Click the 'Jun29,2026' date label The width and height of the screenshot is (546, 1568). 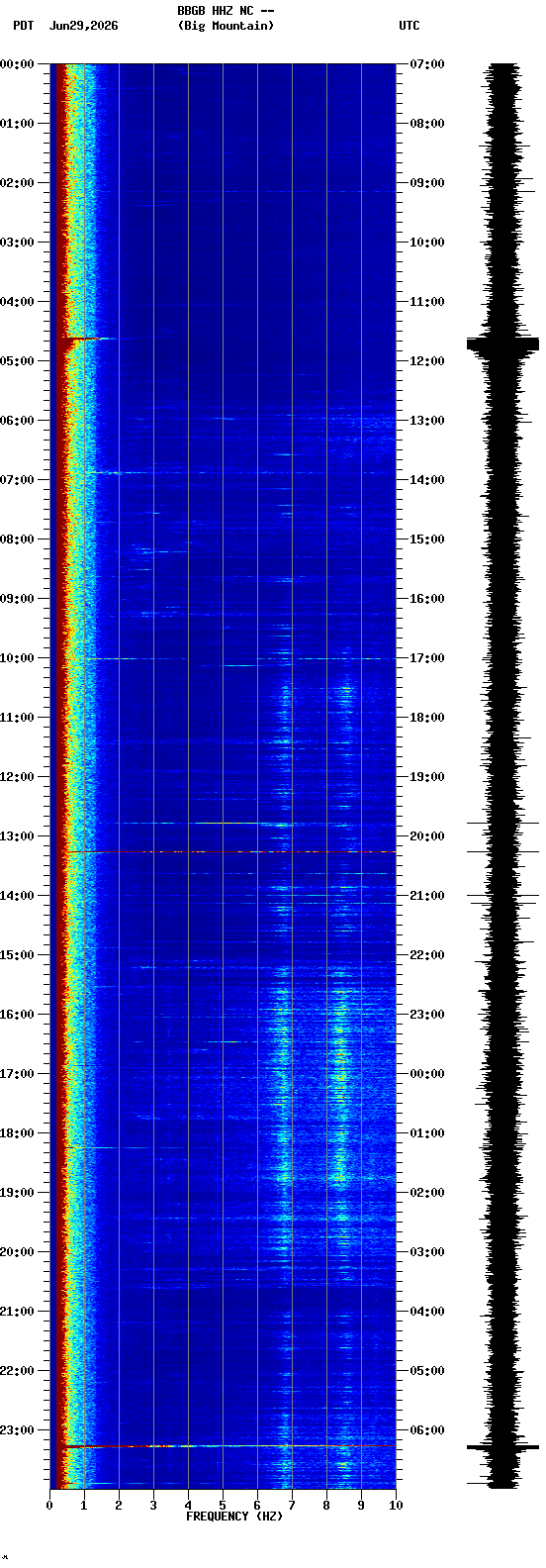pos(83,26)
